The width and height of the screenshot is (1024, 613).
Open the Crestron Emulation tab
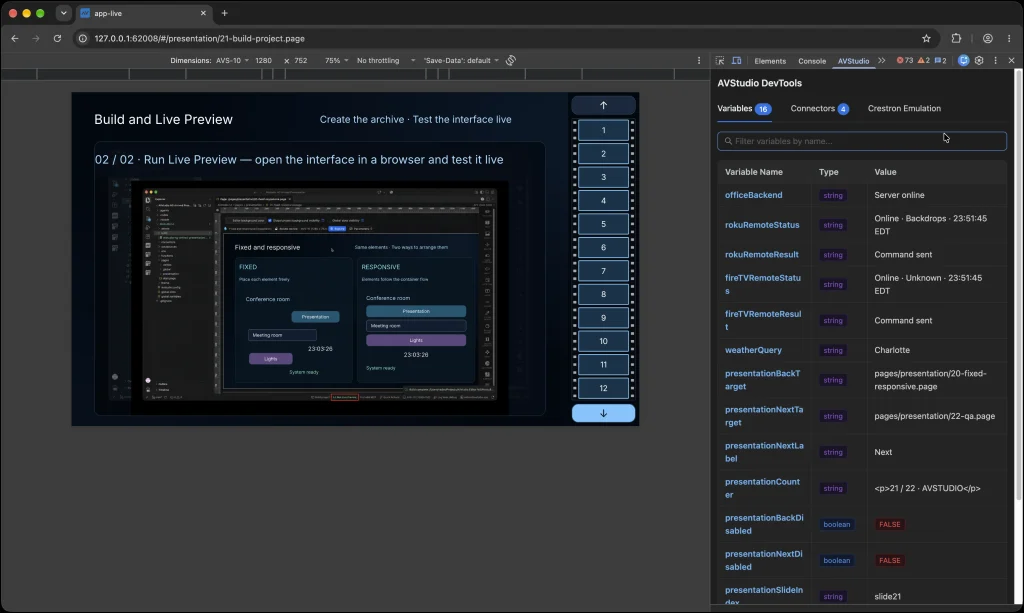point(904,108)
